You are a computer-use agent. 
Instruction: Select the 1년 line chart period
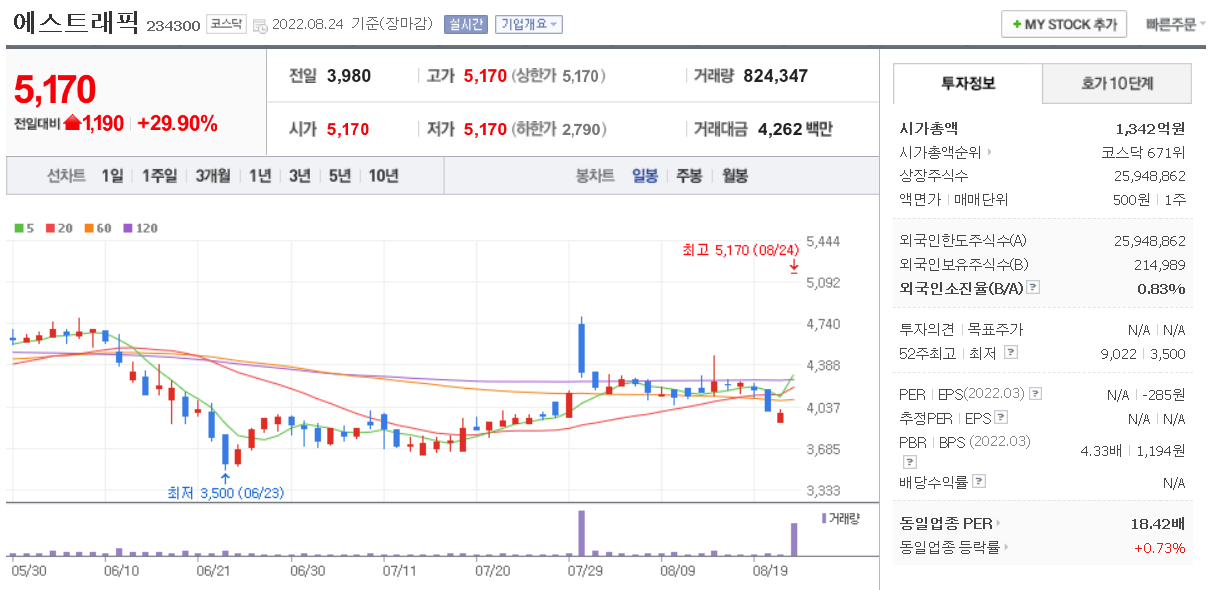click(260, 175)
